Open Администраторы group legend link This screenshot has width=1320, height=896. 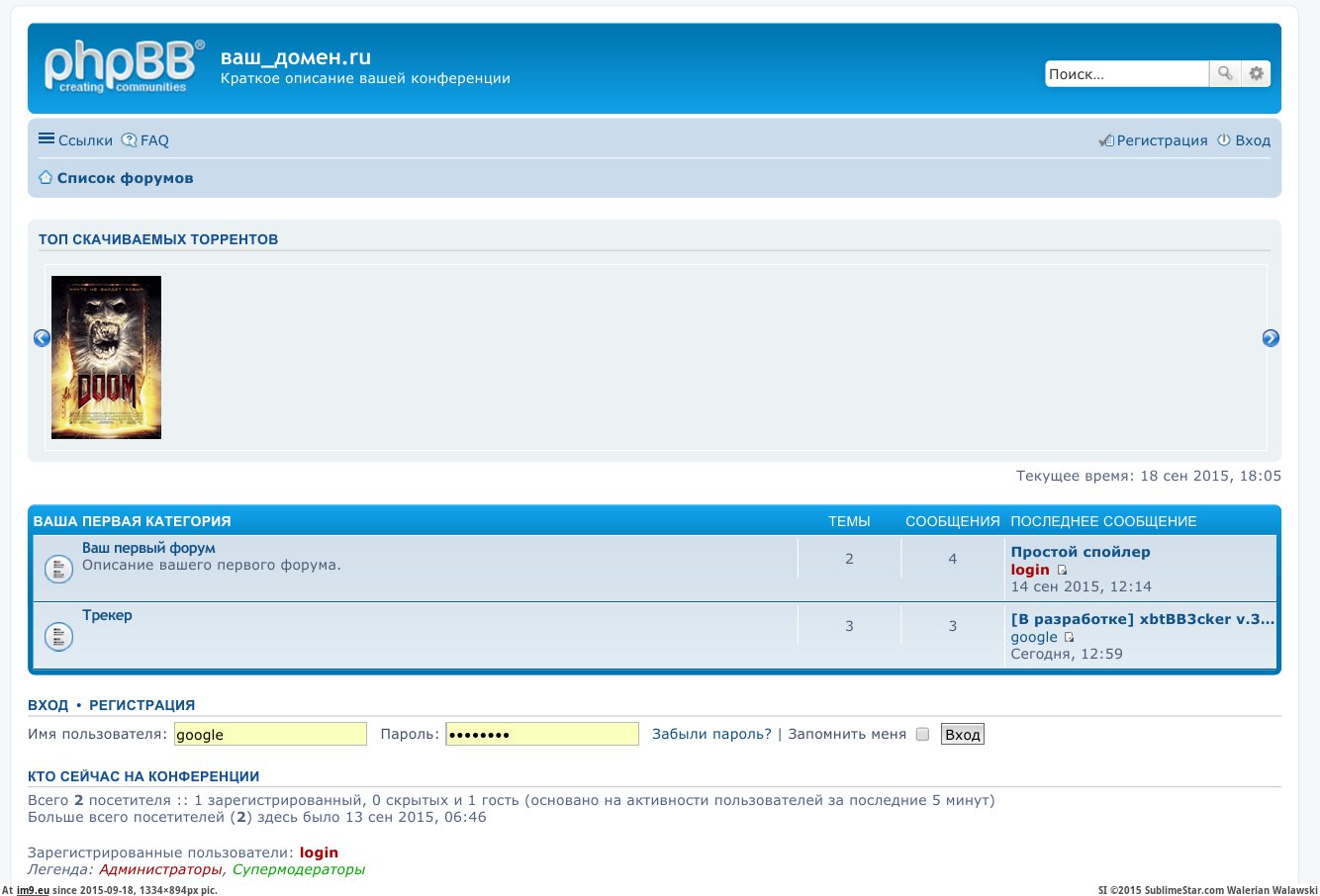click(160, 869)
